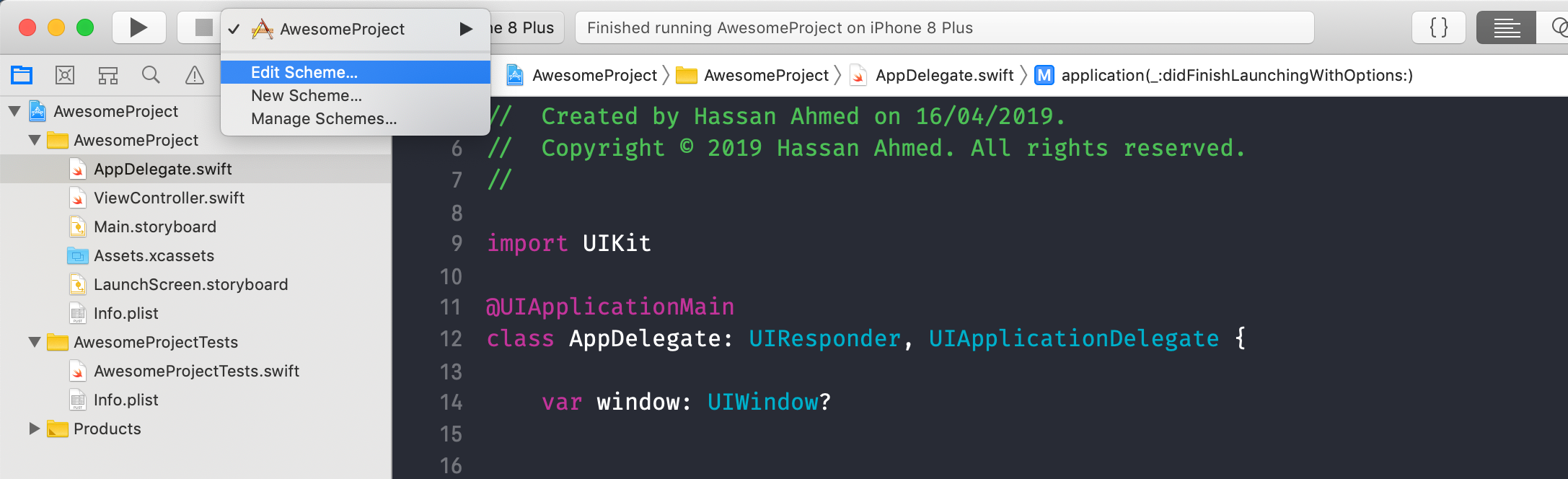This screenshot has width=1568, height=479.
Task: Open the Find navigator magnifying glass
Action: click(x=151, y=74)
